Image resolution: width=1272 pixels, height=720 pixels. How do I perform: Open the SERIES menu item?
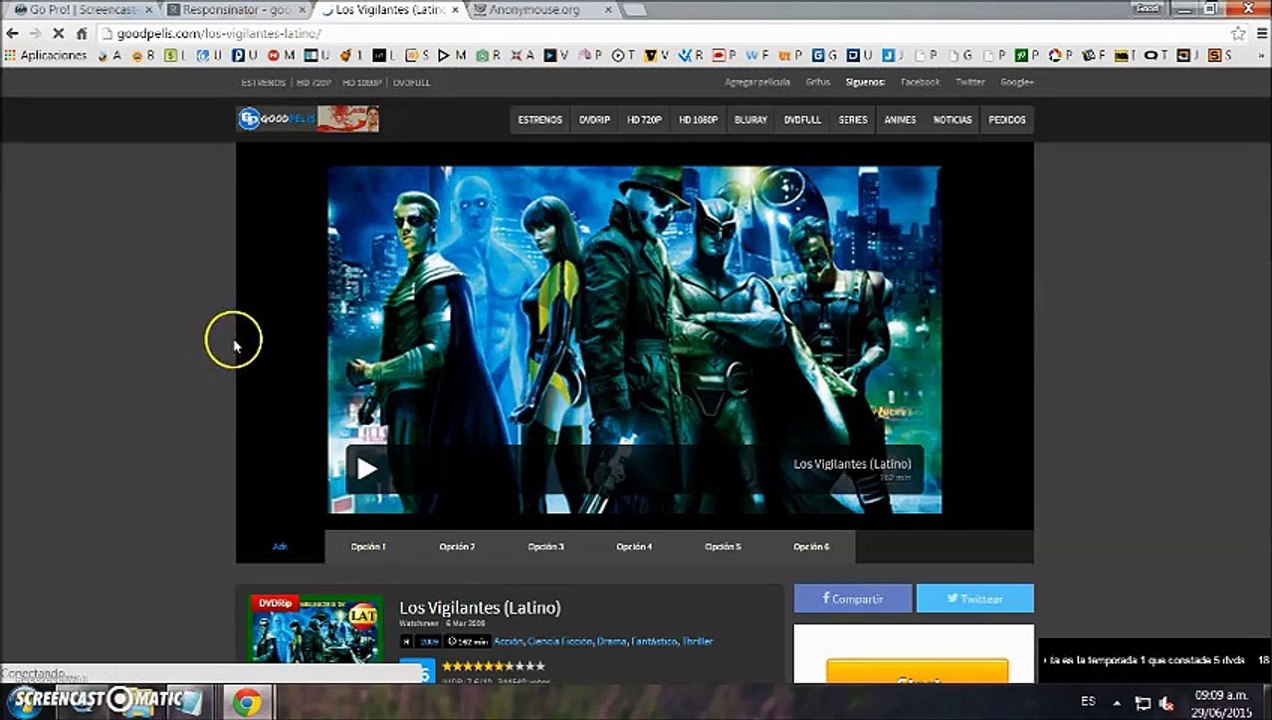853,120
